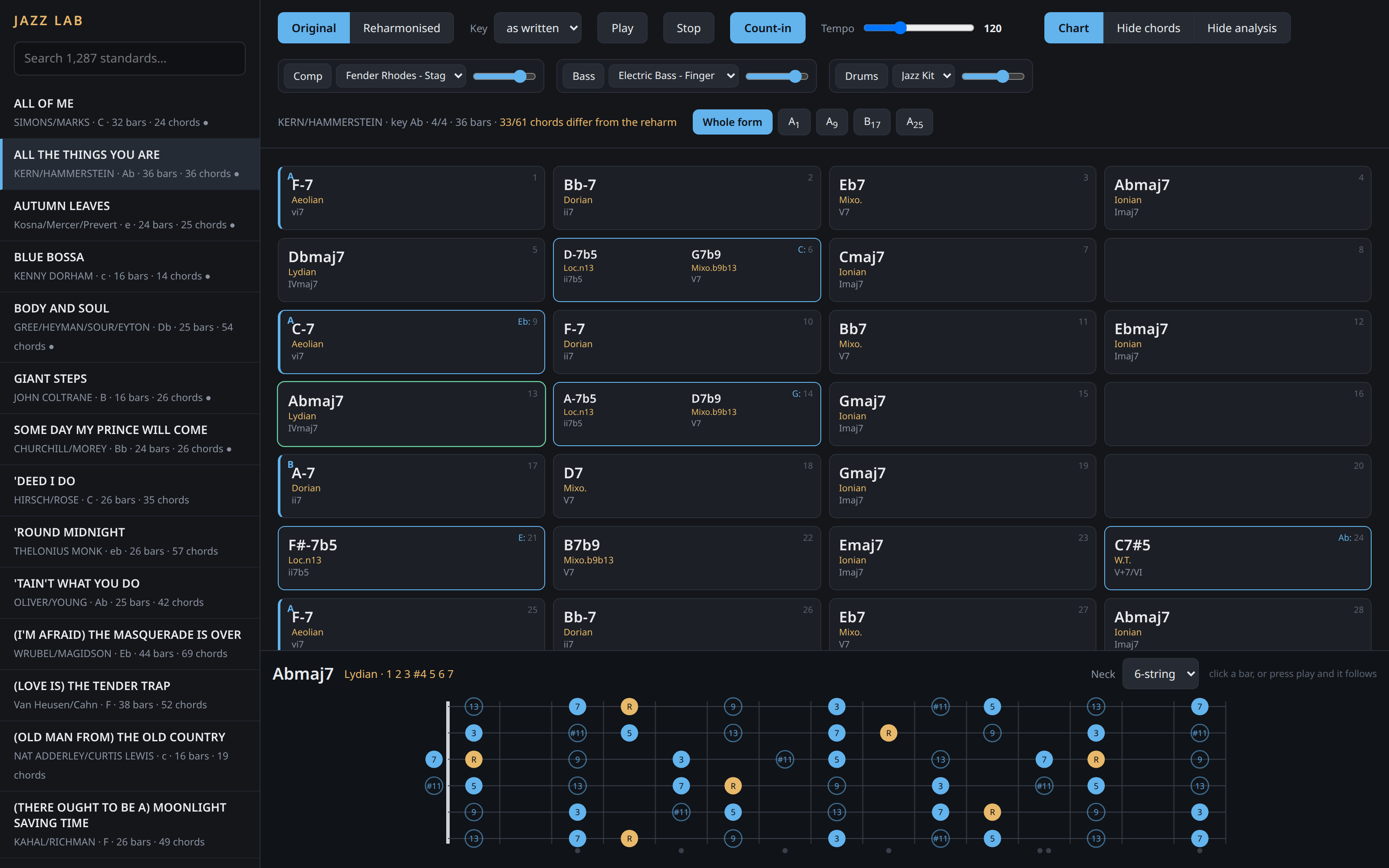Select bar 3 Eb7 chord cell
Screen dimensions: 1389x868
pyautogui.click(x=962, y=197)
